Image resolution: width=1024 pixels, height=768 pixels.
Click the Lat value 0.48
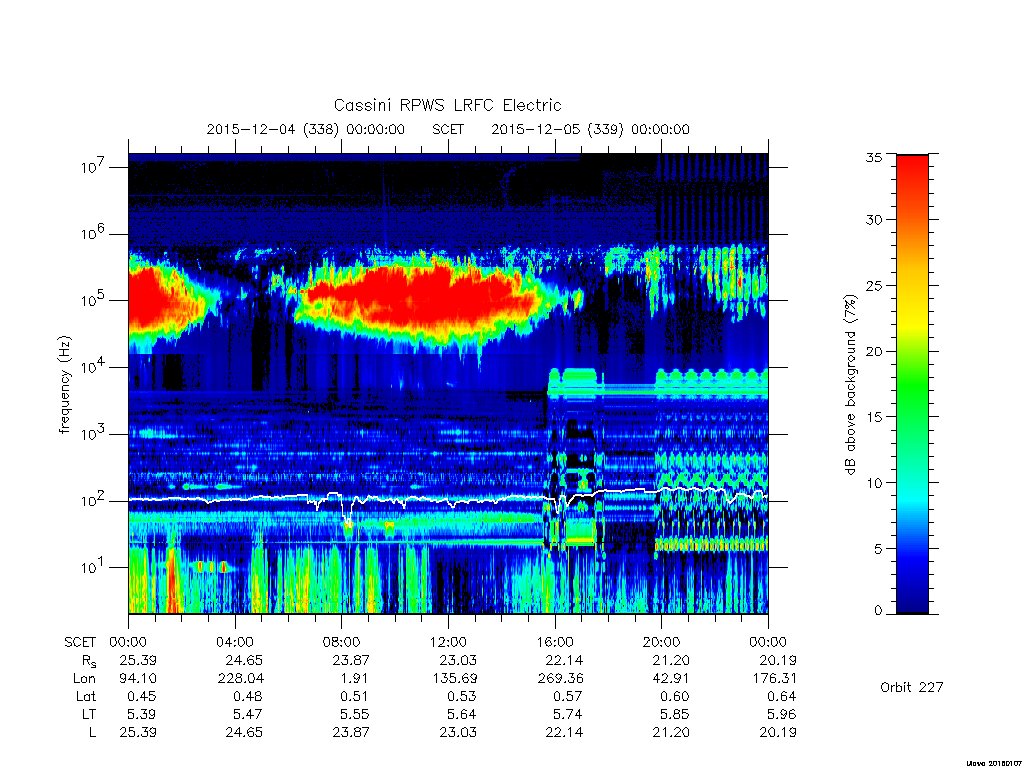click(248, 696)
